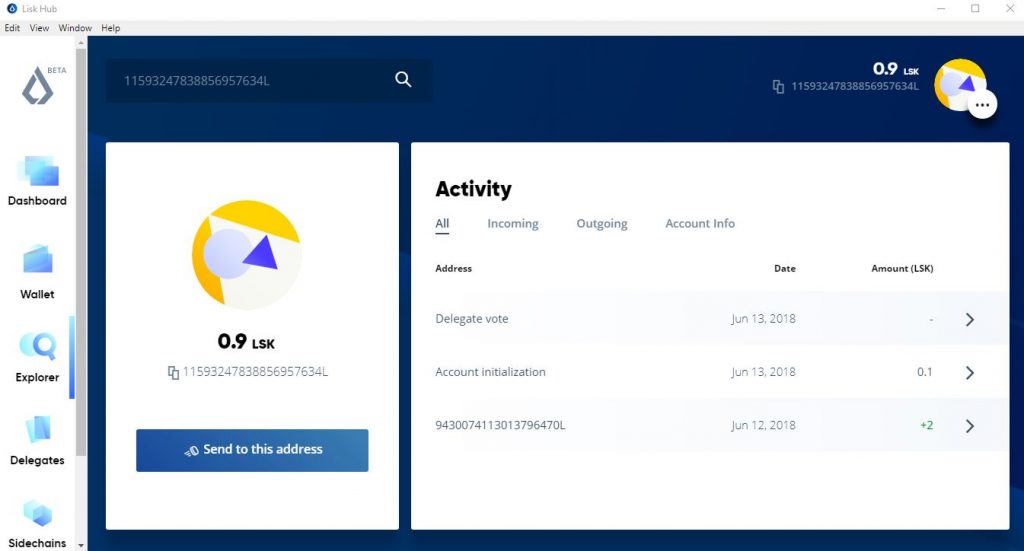The width and height of the screenshot is (1024, 551).
Task: Click the Lisk logo in sidebar
Action: (38, 87)
